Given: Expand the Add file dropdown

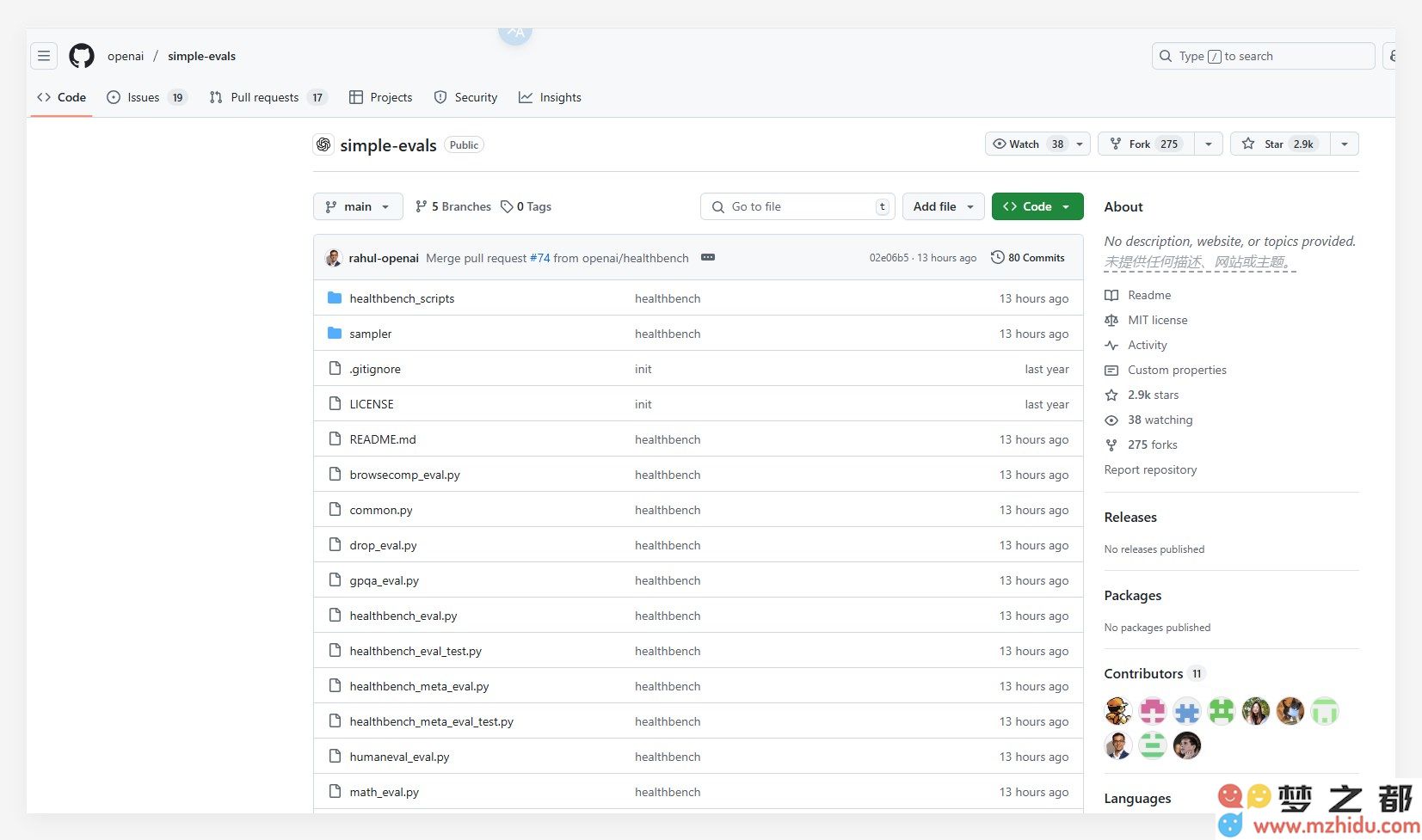Looking at the screenshot, I should pos(944,206).
